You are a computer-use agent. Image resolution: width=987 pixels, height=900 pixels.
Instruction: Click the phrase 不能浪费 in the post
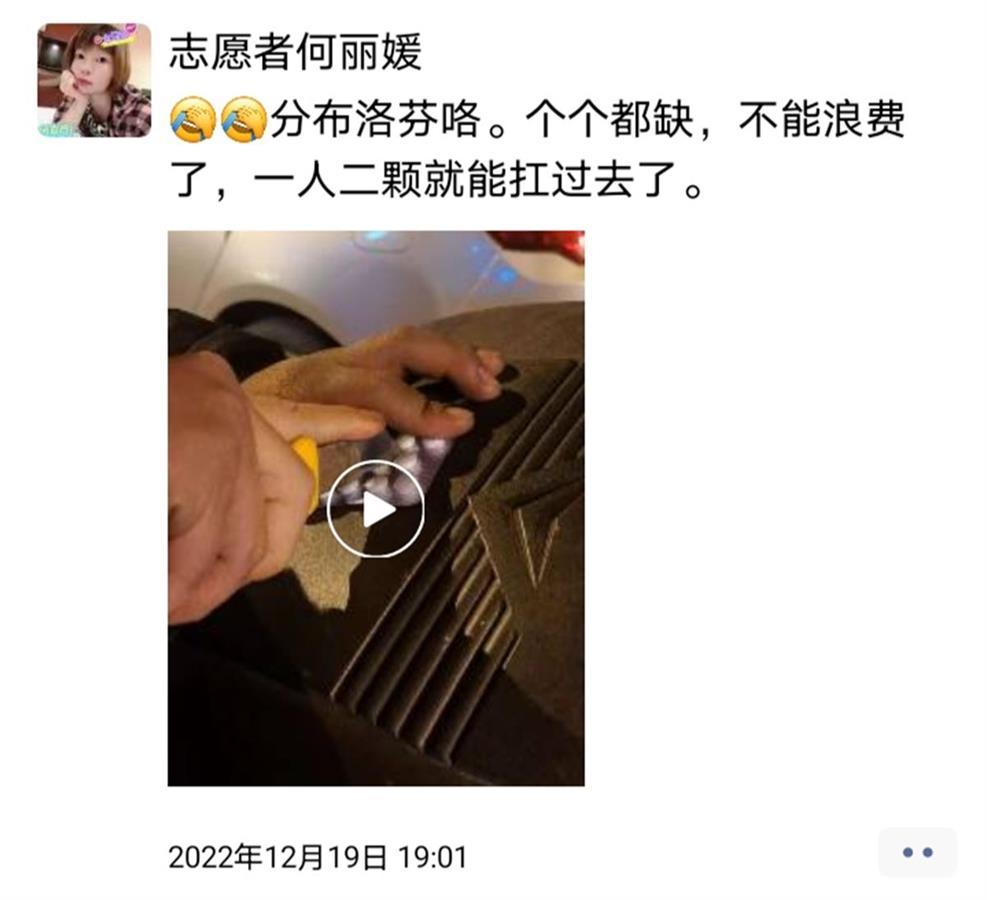click(822, 119)
